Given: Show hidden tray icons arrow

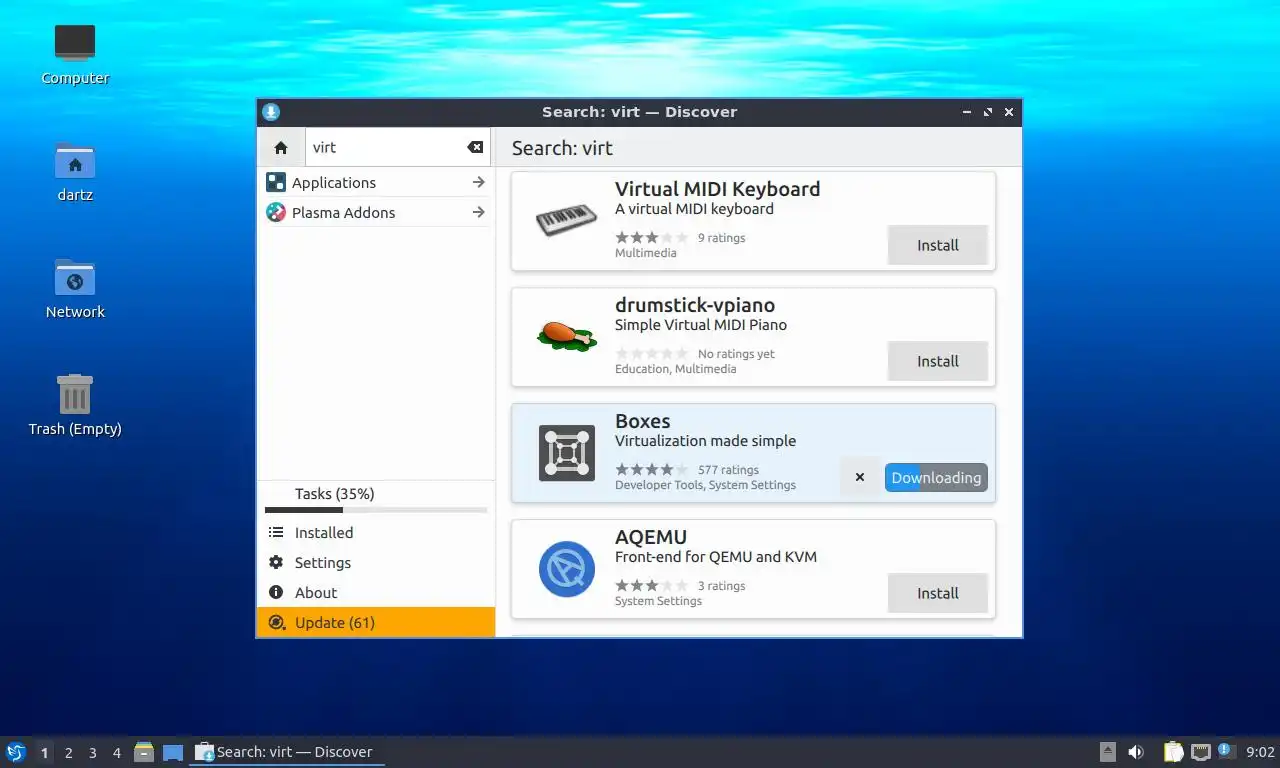Looking at the screenshot, I should [1108, 752].
